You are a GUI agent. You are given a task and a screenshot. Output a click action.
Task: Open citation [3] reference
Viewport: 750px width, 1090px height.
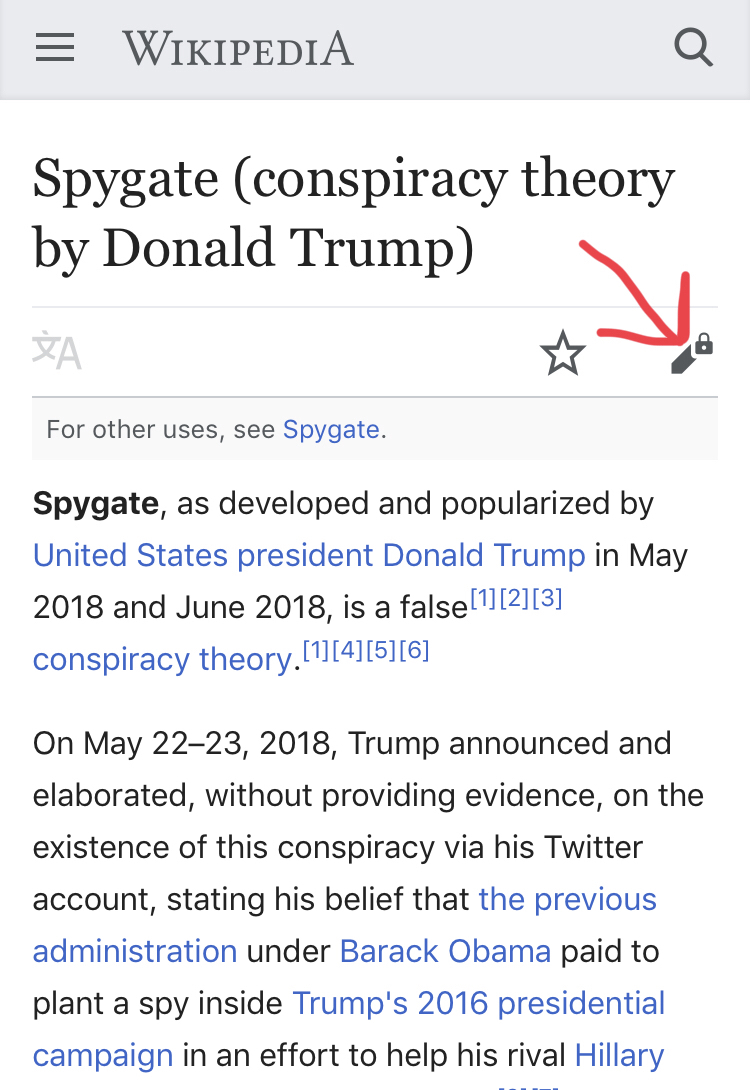pos(547,598)
